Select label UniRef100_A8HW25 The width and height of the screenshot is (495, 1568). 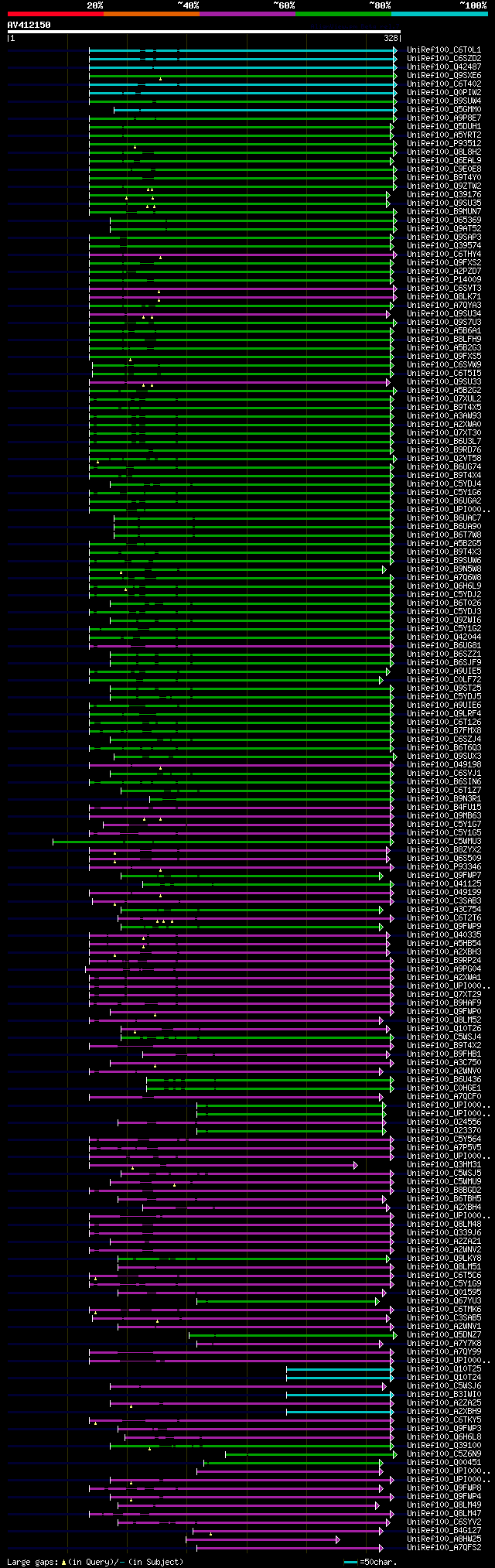(444, 1539)
